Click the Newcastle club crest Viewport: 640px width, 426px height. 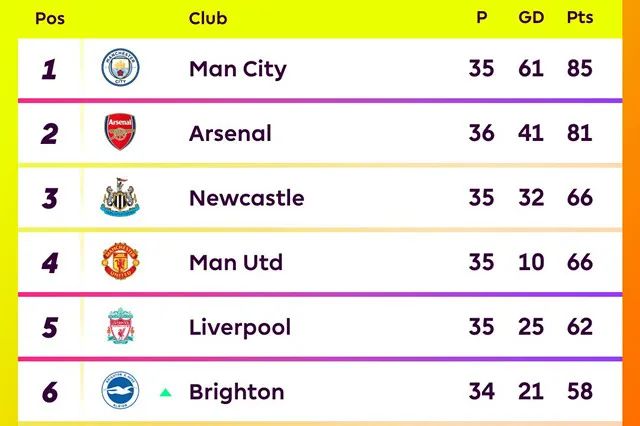[x=120, y=197]
